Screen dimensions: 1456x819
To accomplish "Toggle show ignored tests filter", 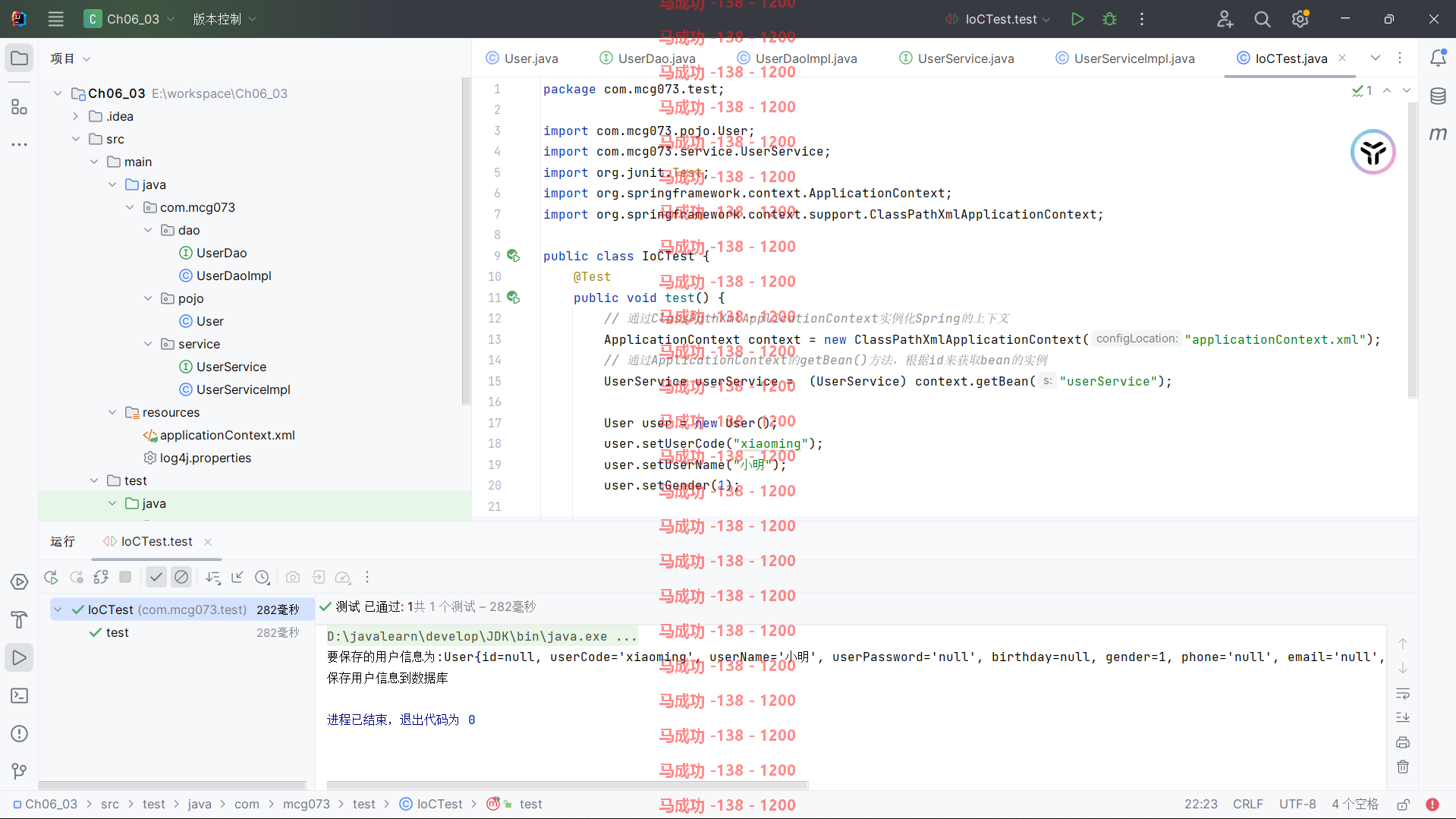I will coord(181,578).
